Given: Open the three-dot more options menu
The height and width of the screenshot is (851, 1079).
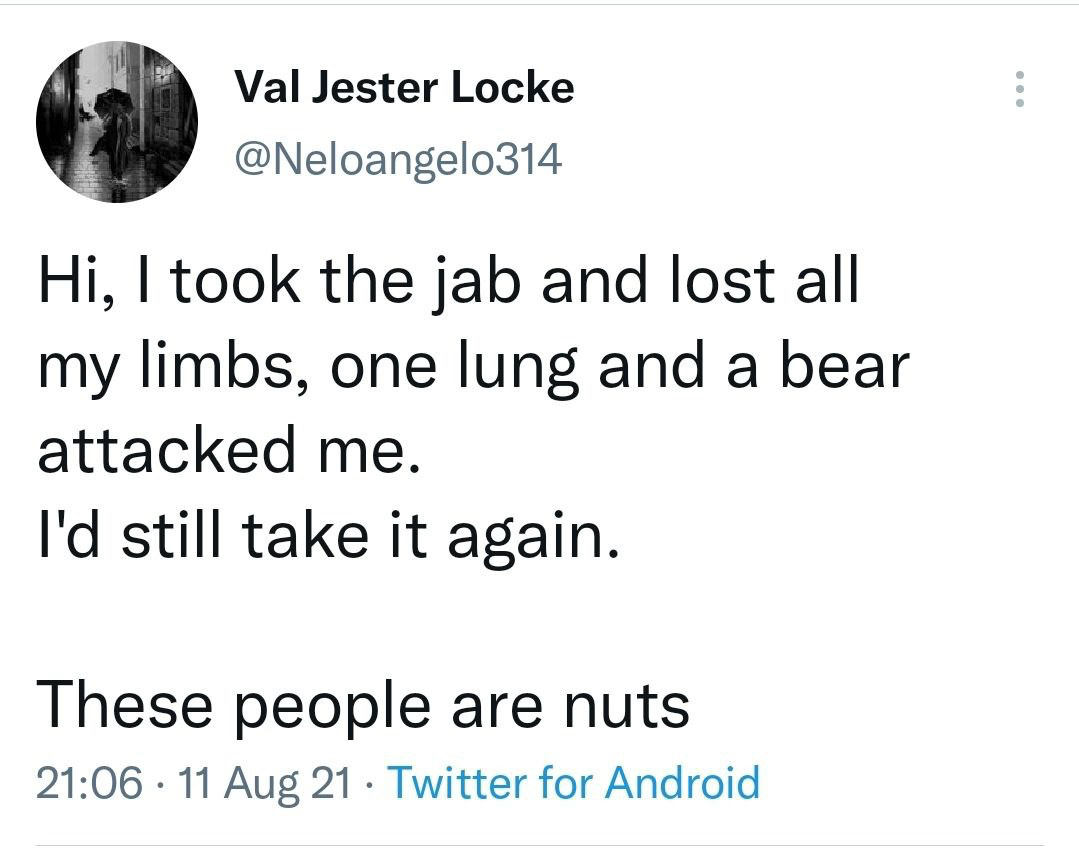Looking at the screenshot, I should pyautogui.click(x=1020, y=89).
